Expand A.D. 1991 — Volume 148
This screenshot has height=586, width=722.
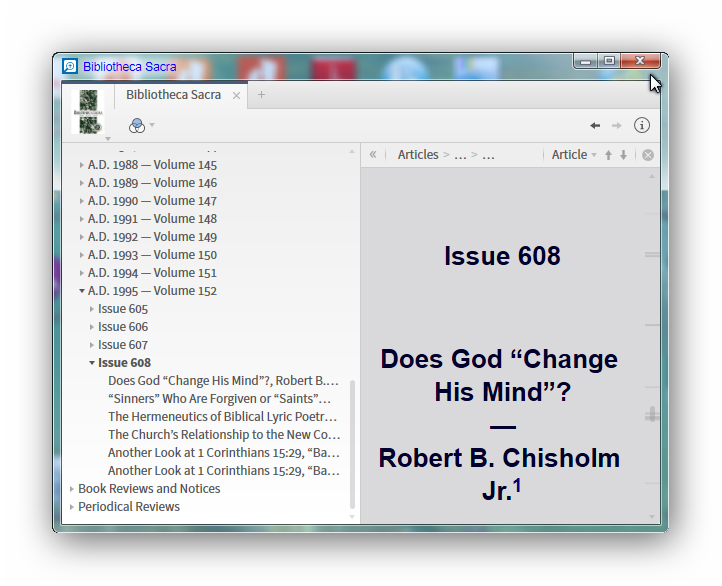(82, 219)
